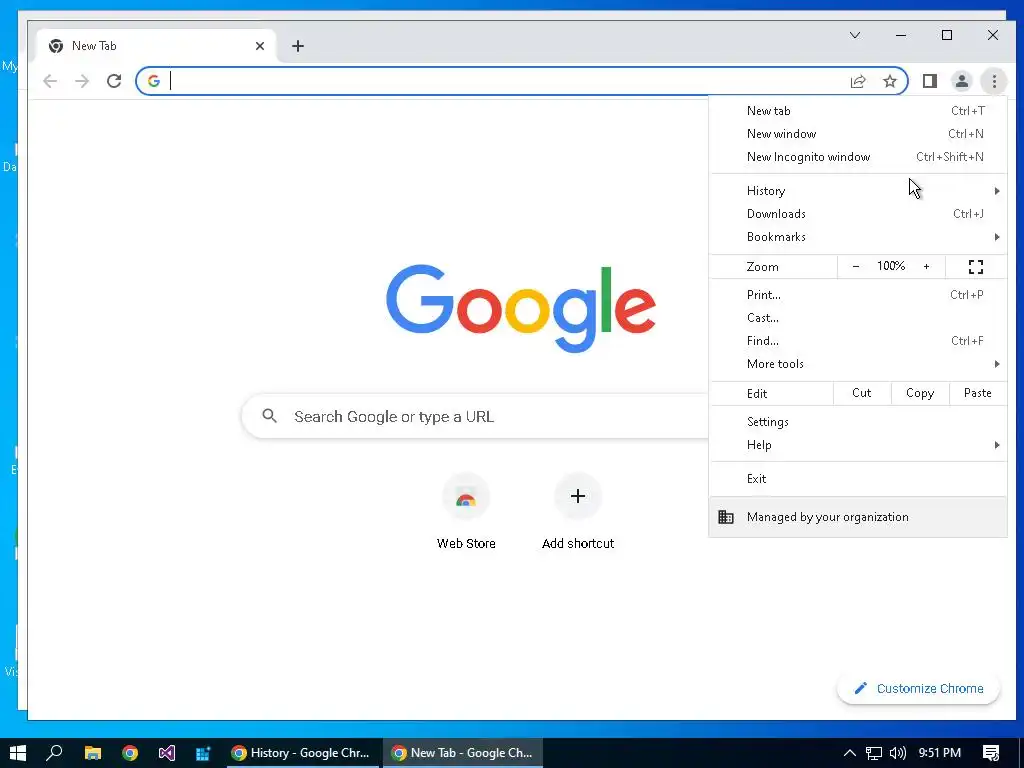Open Visual Studio from the taskbar
The image size is (1024, 768).
(167, 753)
